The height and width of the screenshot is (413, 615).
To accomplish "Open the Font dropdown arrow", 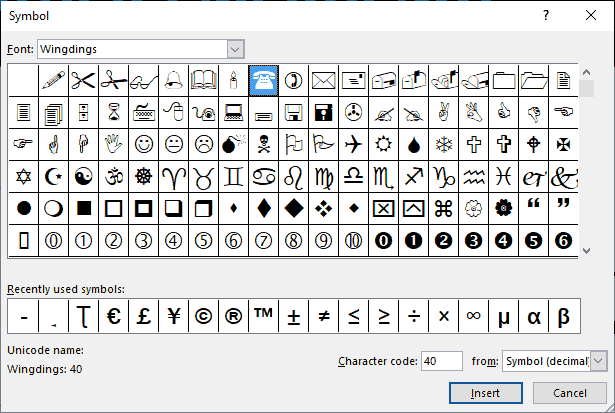I will click(x=235, y=49).
